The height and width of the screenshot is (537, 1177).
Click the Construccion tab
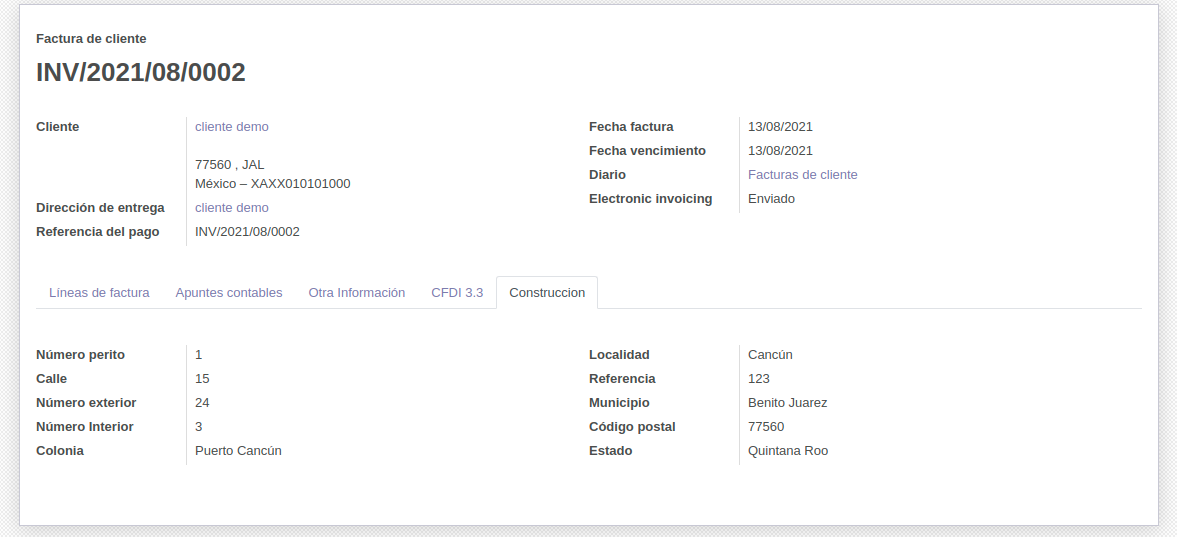547,293
